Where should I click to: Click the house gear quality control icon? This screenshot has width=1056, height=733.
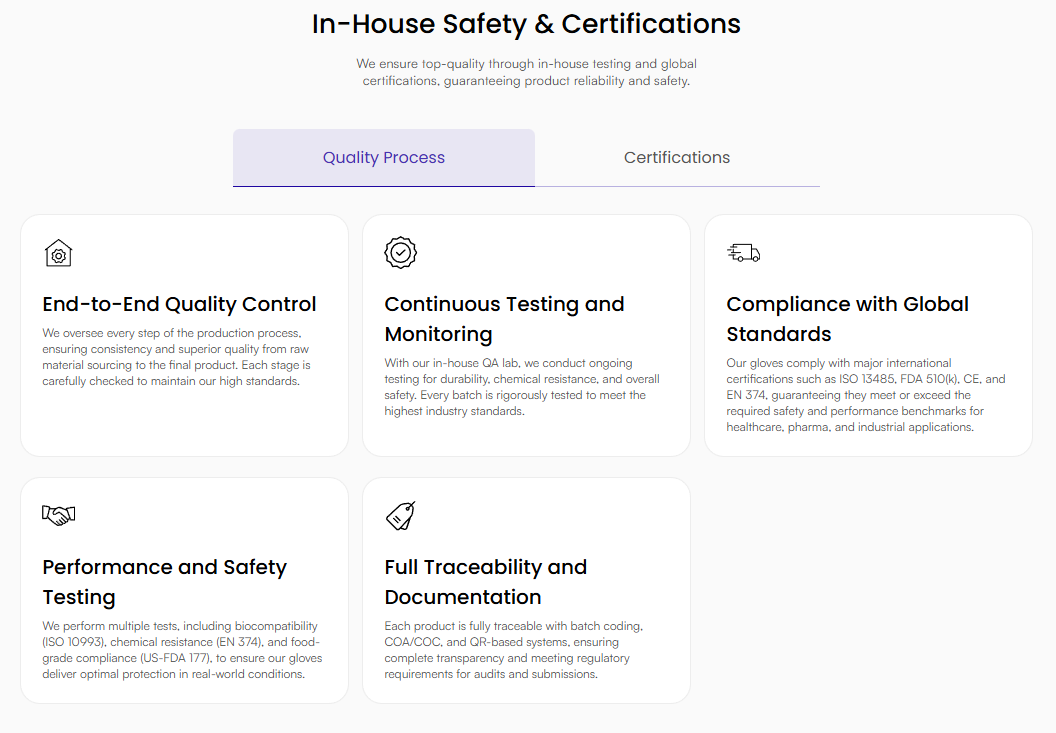click(59, 253)
